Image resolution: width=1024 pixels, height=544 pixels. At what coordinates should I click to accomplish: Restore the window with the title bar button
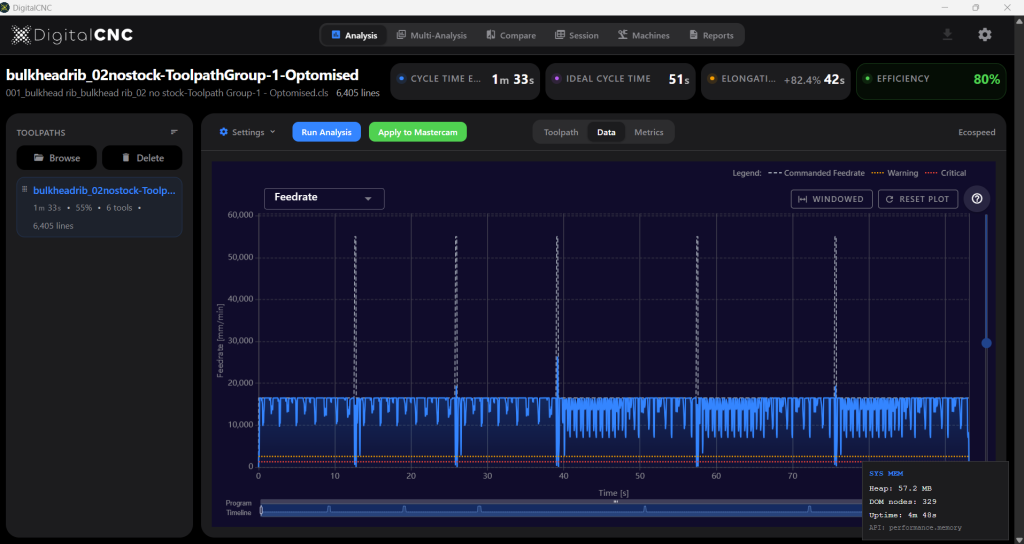976,7
